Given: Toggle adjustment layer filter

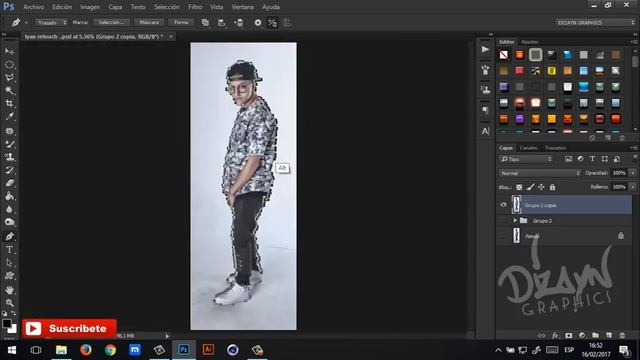Looking at the screenshot, I should [x=580, y=159].
